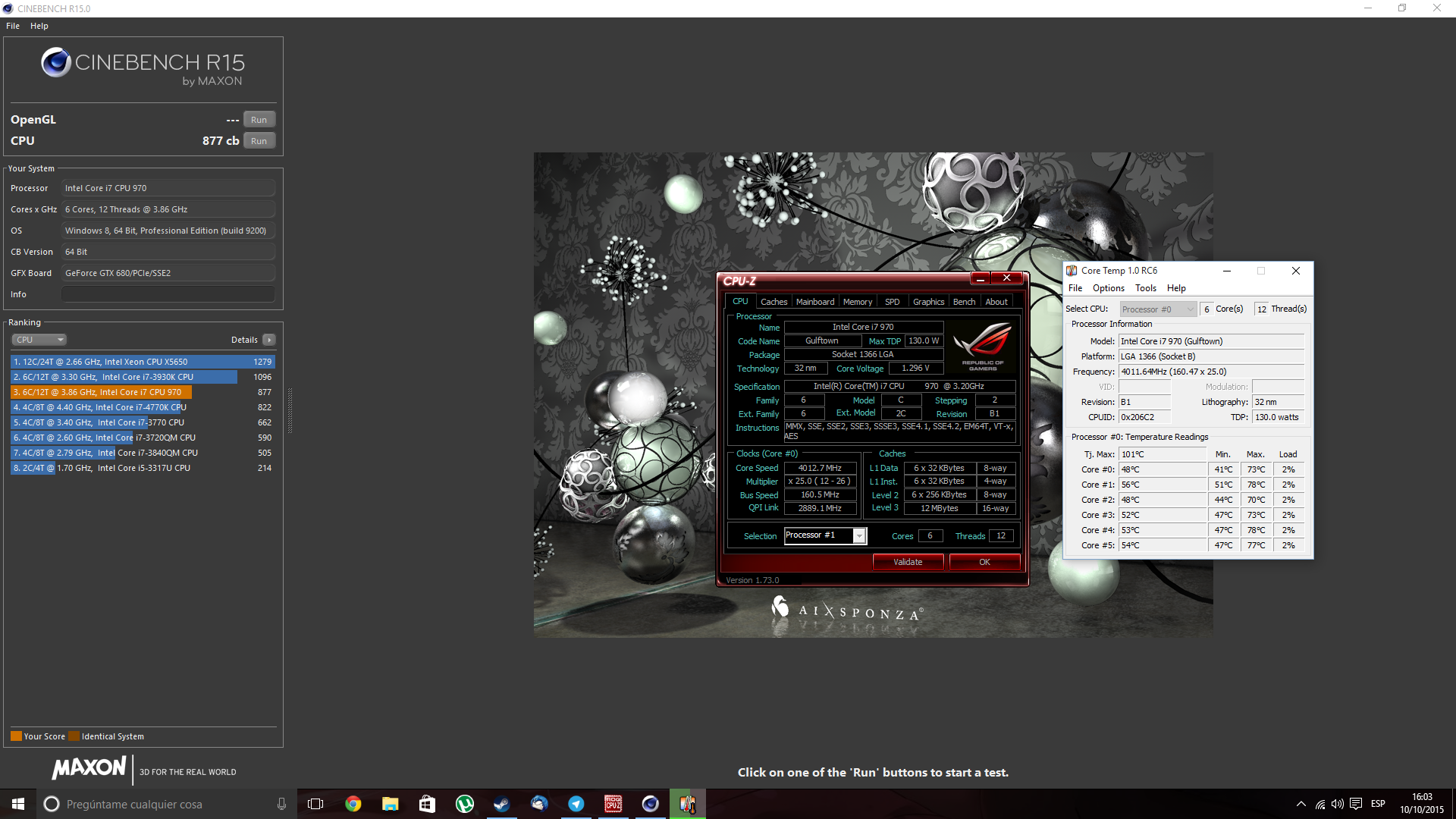
Task: Switch to SPD tab in CPU-Z
Action: [x=893, y=302]
